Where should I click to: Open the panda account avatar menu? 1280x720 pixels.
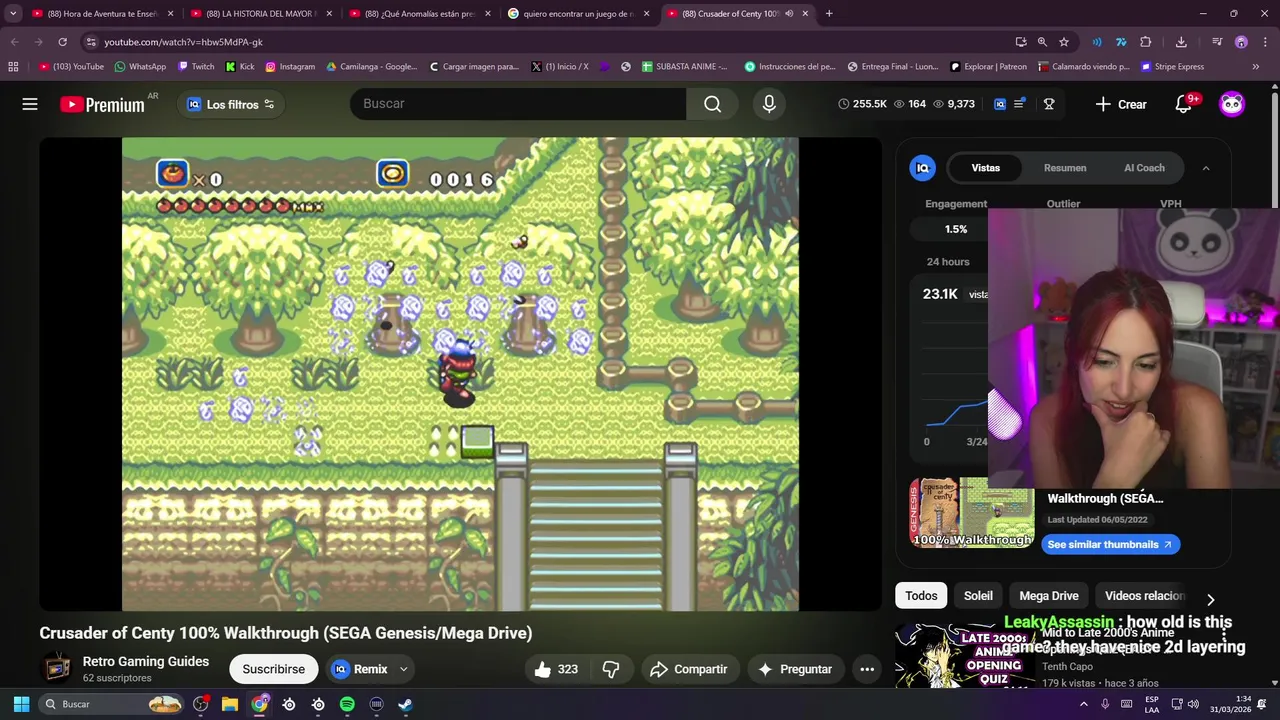click(1232, 104)
